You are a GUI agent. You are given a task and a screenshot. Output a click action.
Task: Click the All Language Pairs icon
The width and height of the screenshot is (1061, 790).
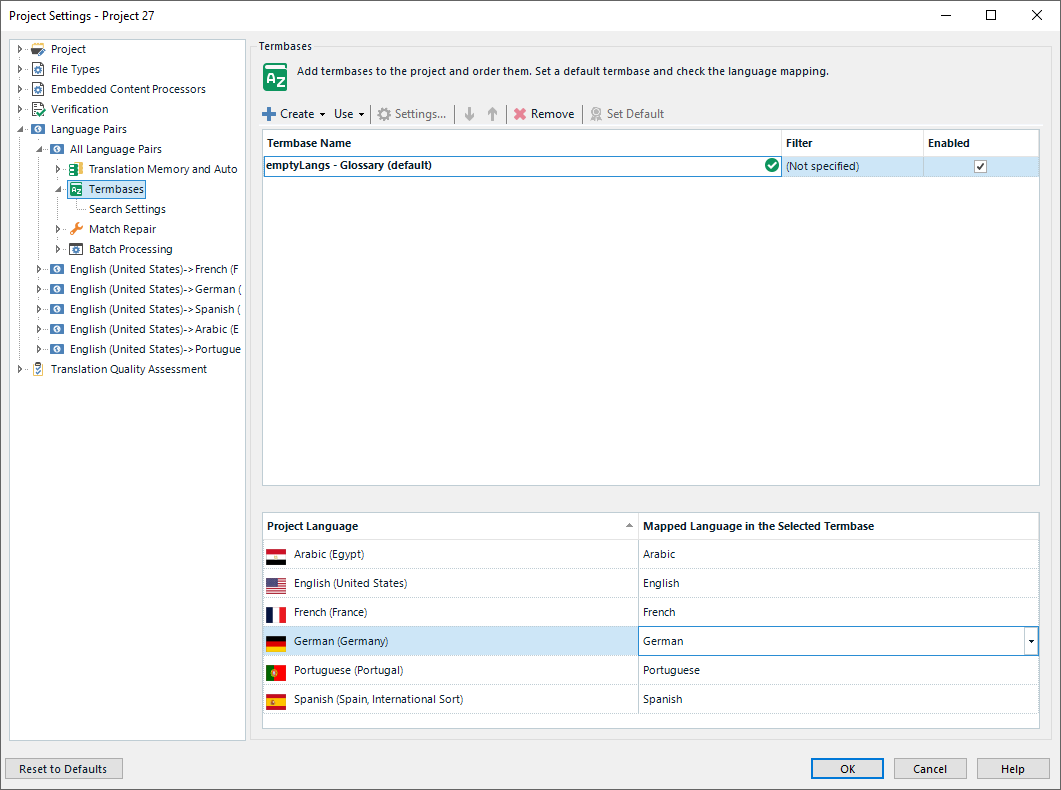(58, 149)
